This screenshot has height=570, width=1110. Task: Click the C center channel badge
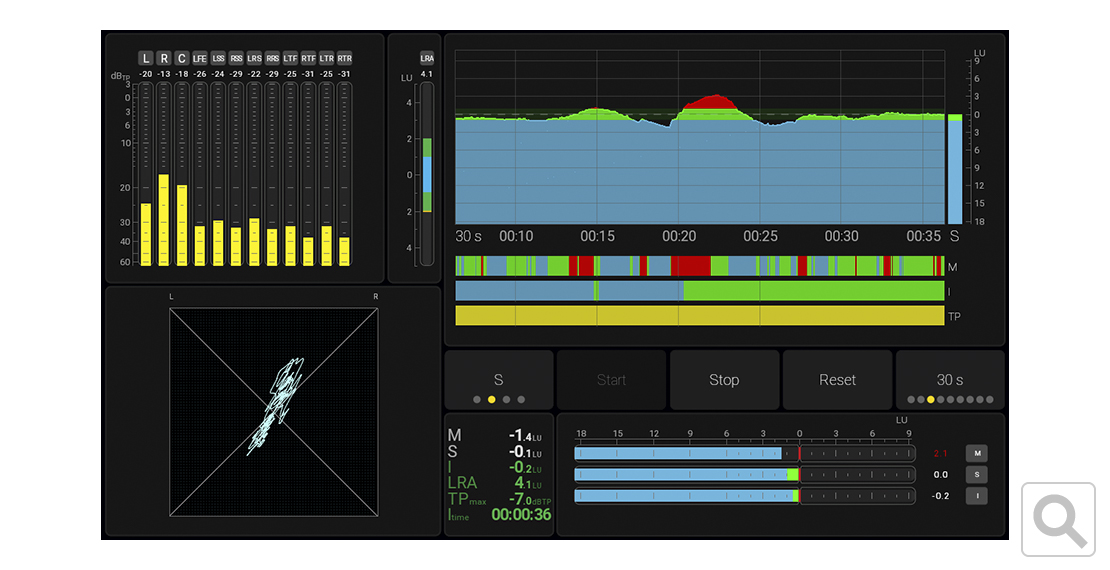pyautogui.click(x=182, y=58)
